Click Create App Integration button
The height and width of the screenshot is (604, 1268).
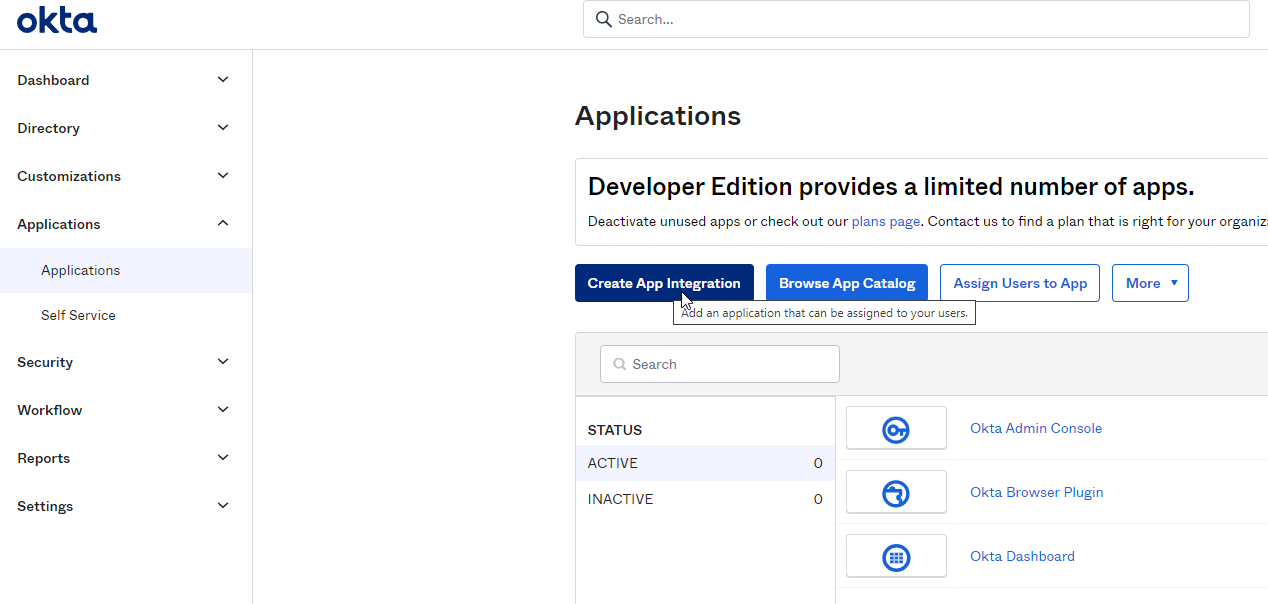tap(663, 283)
